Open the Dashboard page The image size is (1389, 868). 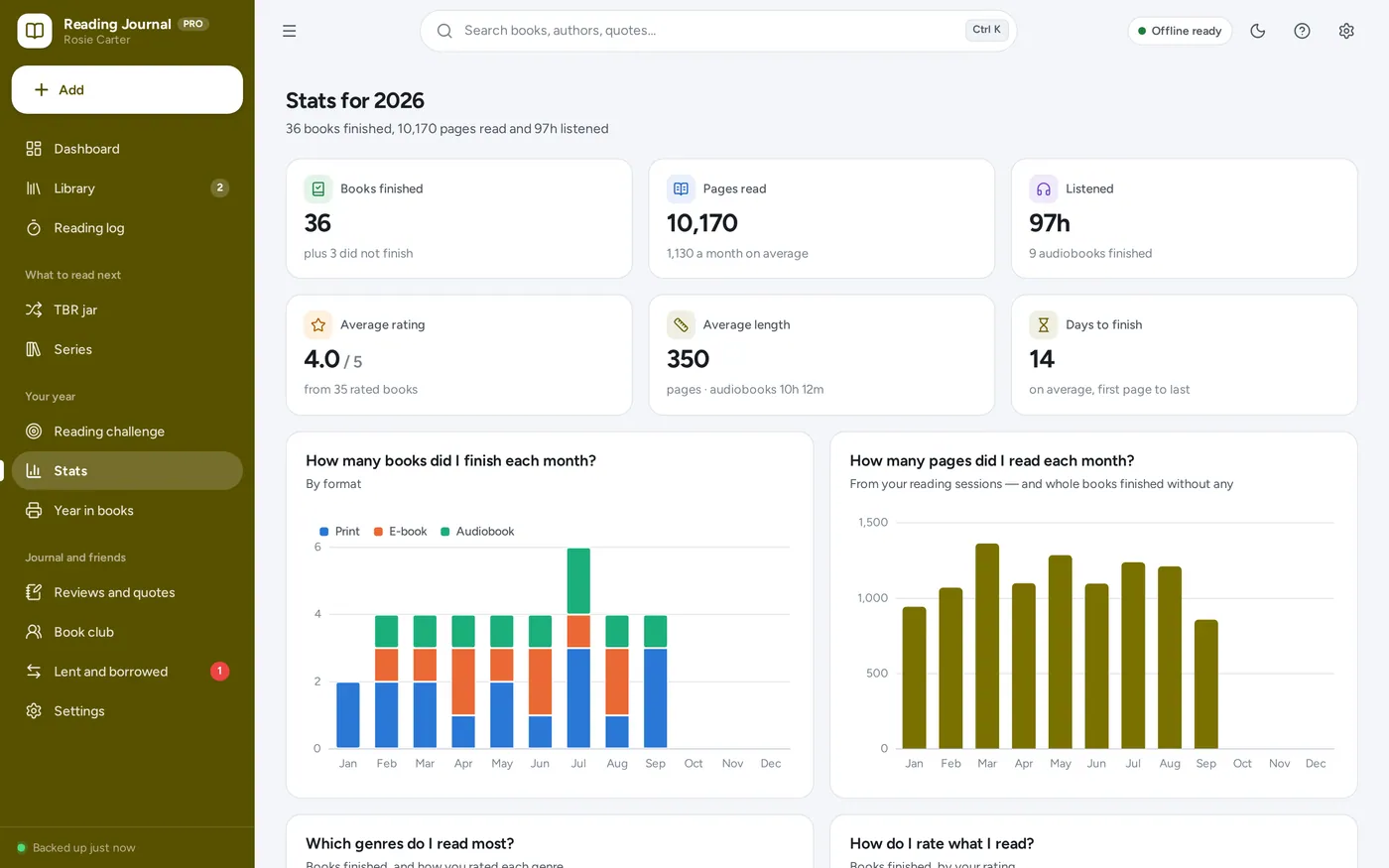pyautogui.click(x=127, y=149)
